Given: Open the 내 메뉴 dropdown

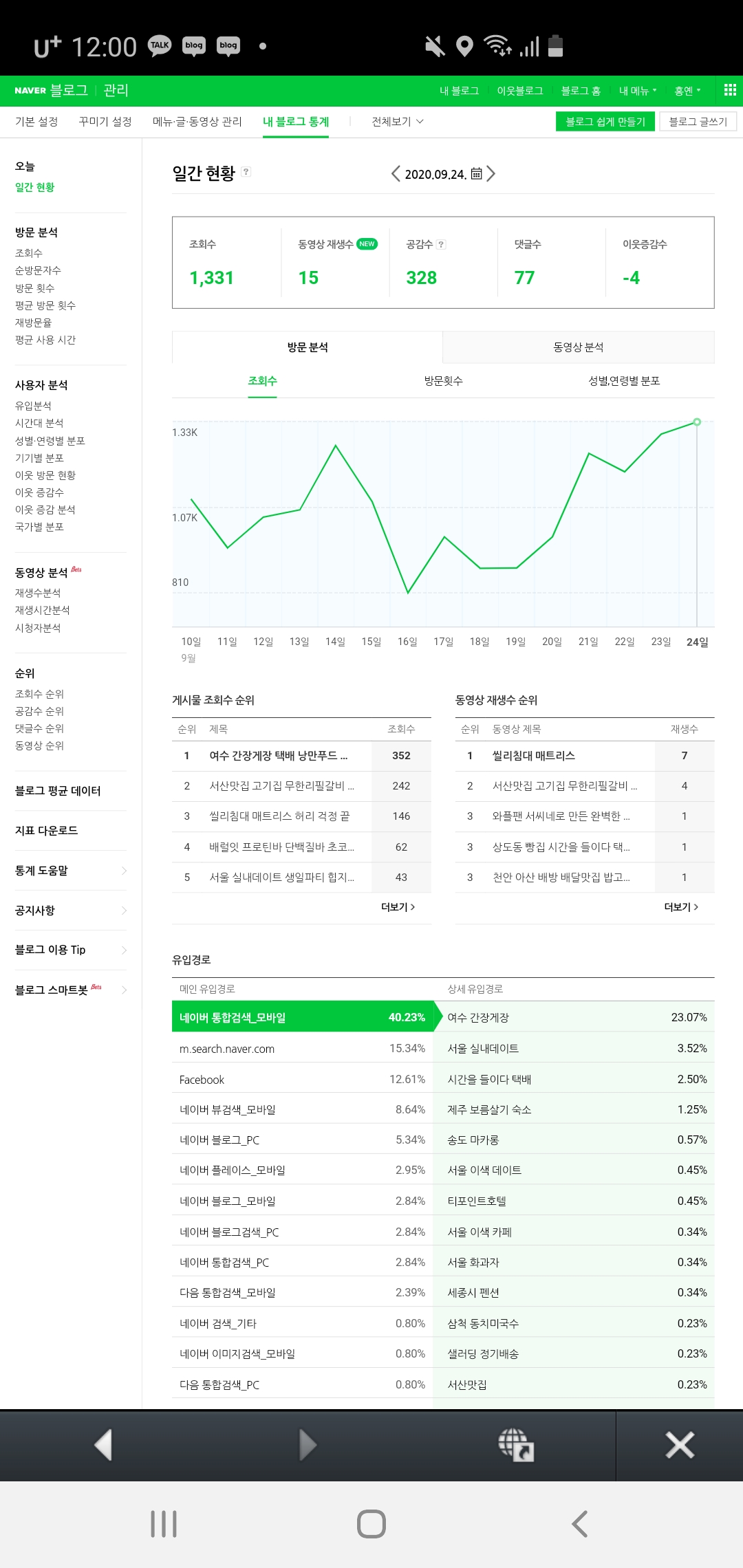Looking at the screenshot, I should (x=637, y=91).
